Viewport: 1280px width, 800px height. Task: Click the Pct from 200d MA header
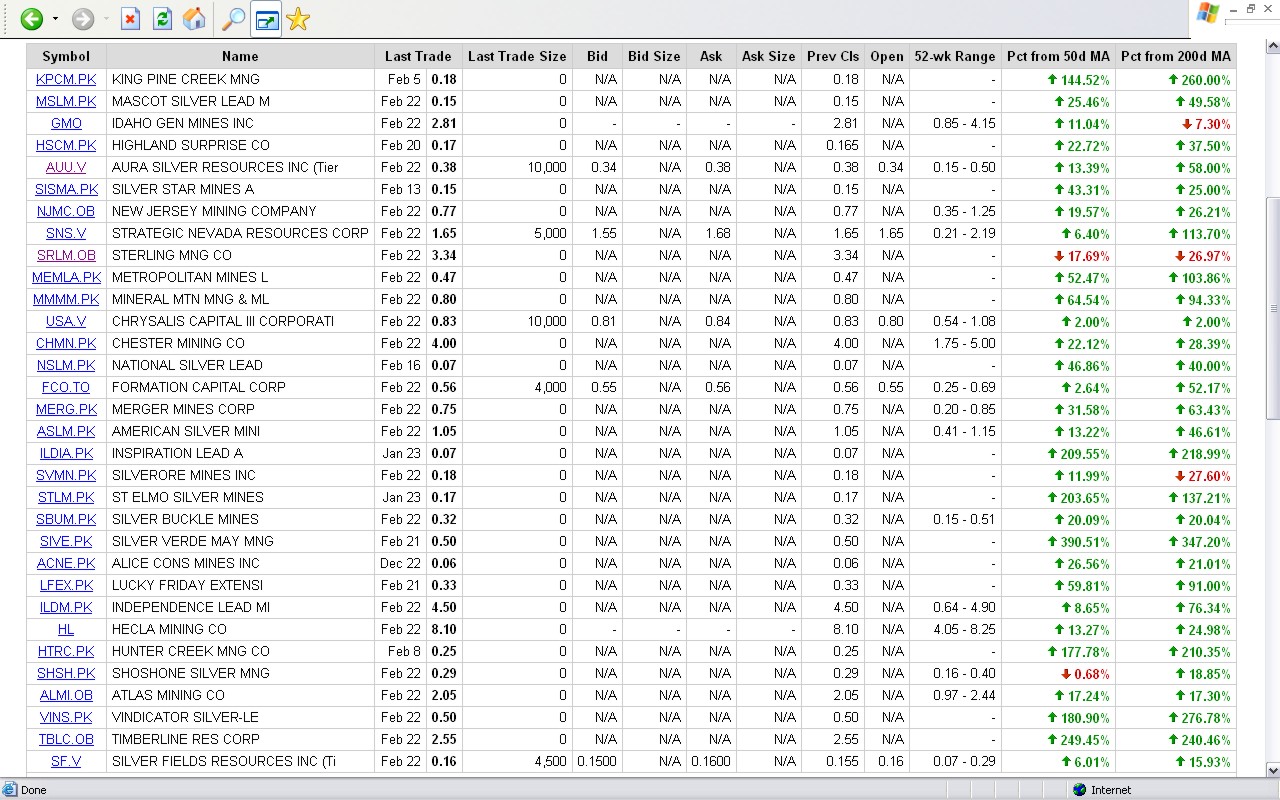click(x=1176, y=57)
